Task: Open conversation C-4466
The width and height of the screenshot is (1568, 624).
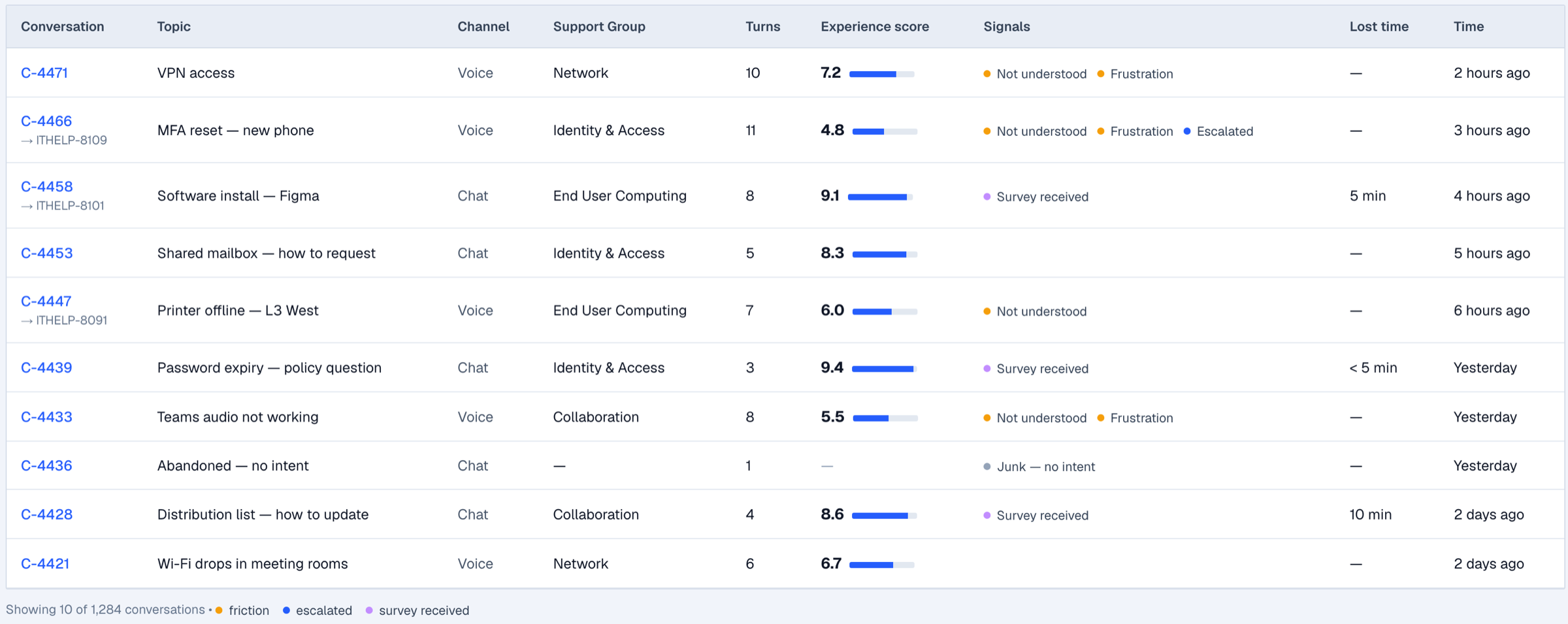Action: (x=46, y=122)
